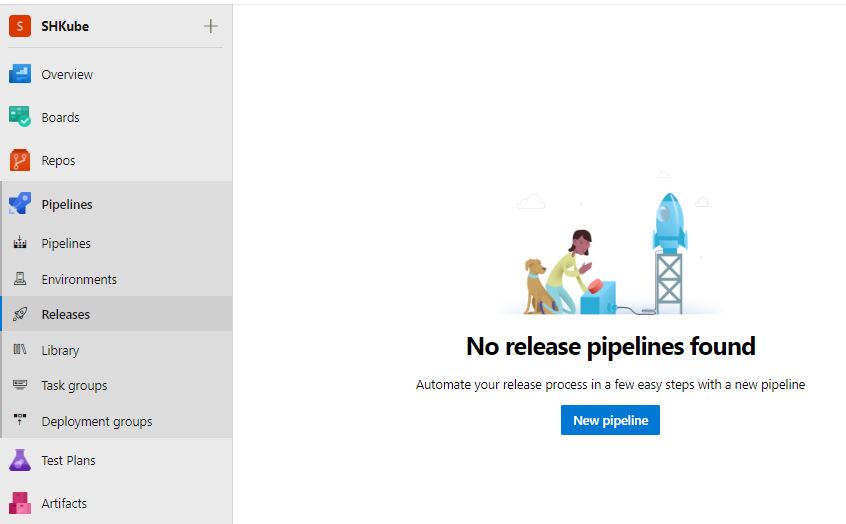This screenshot has height=524, width=846.
Task: Open Task groups
Action: [74, 386]
